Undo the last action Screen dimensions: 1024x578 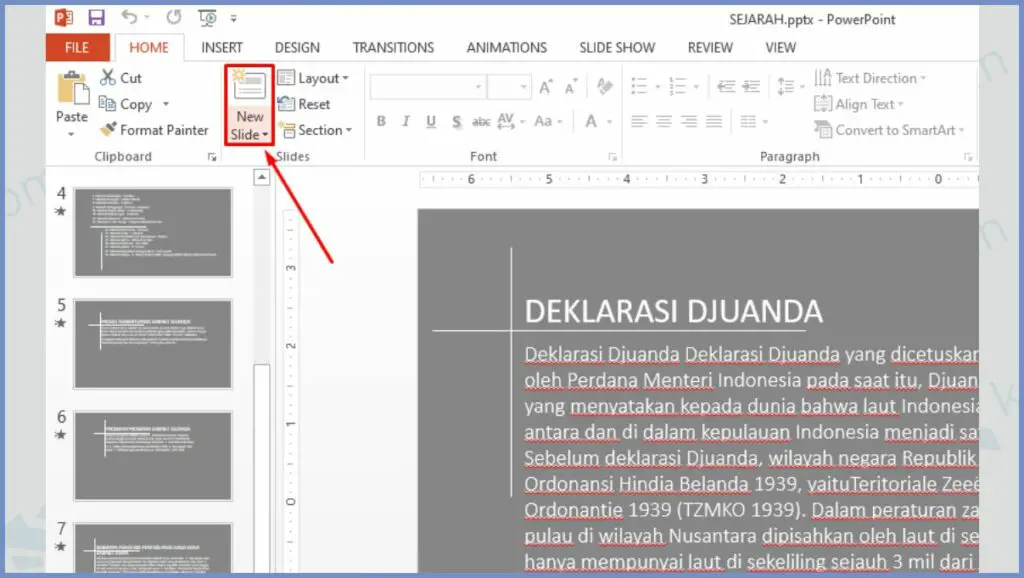[129, 18]
